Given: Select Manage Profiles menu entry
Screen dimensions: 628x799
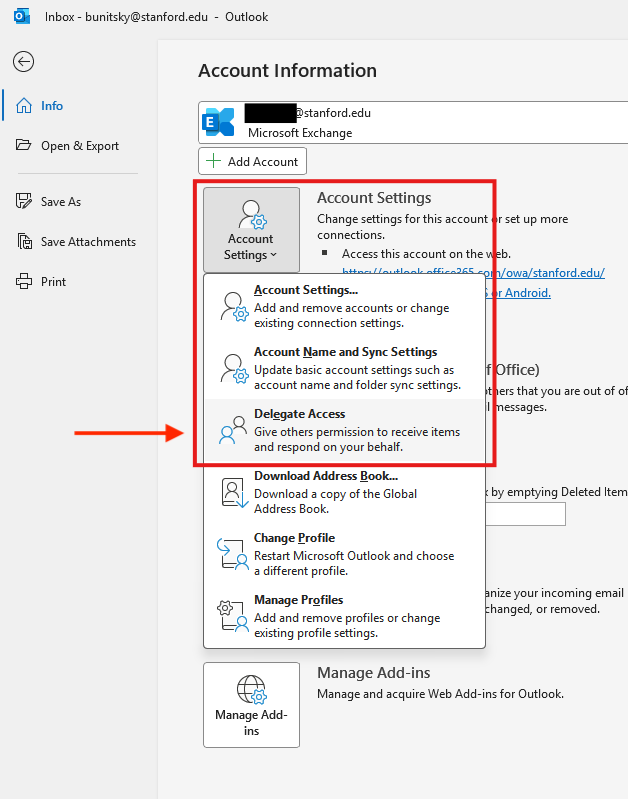Looking at the screenshot, I should tap(344, 616).
